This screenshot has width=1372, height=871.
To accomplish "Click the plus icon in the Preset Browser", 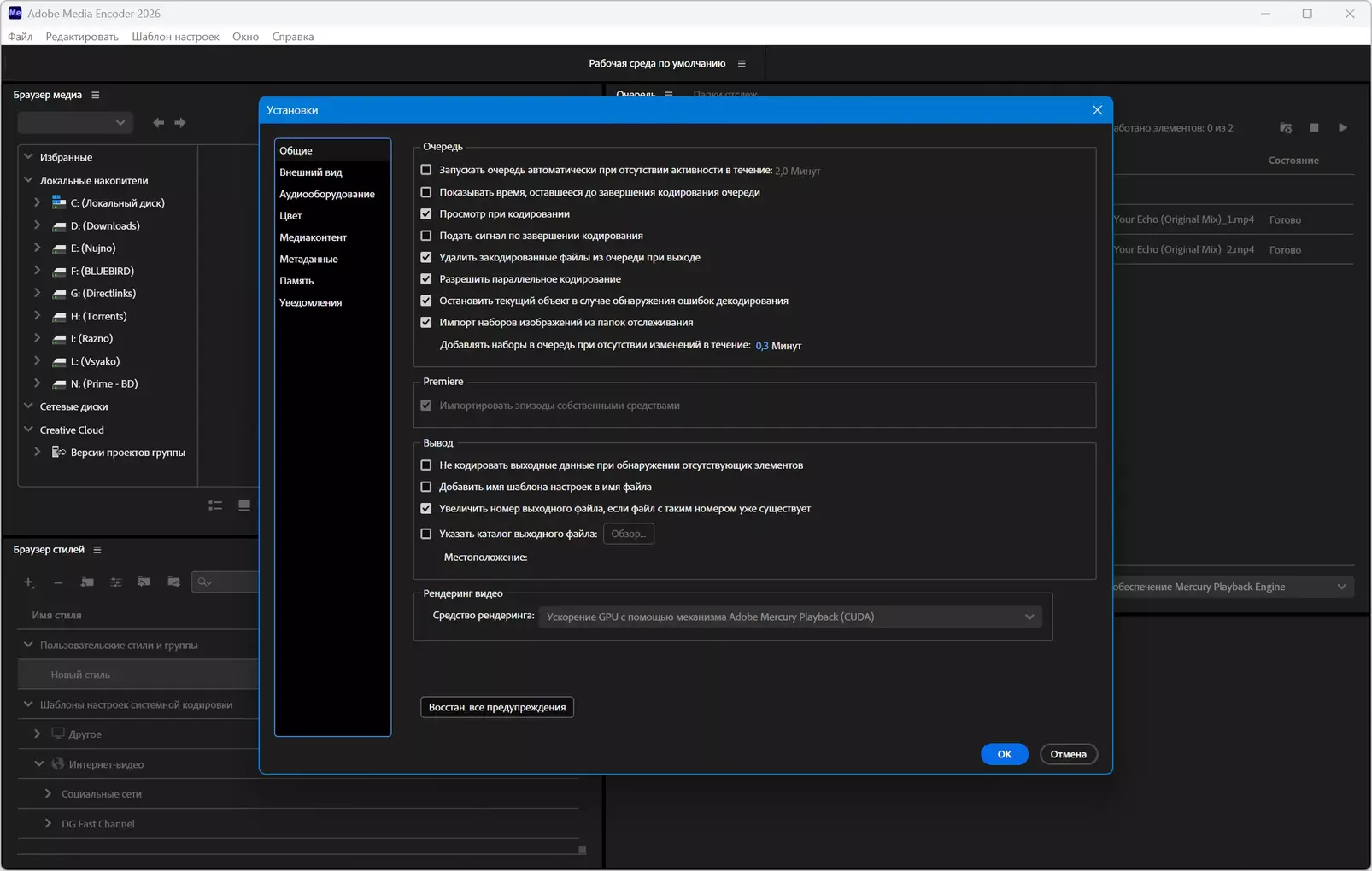I will [x=29, y=582].
